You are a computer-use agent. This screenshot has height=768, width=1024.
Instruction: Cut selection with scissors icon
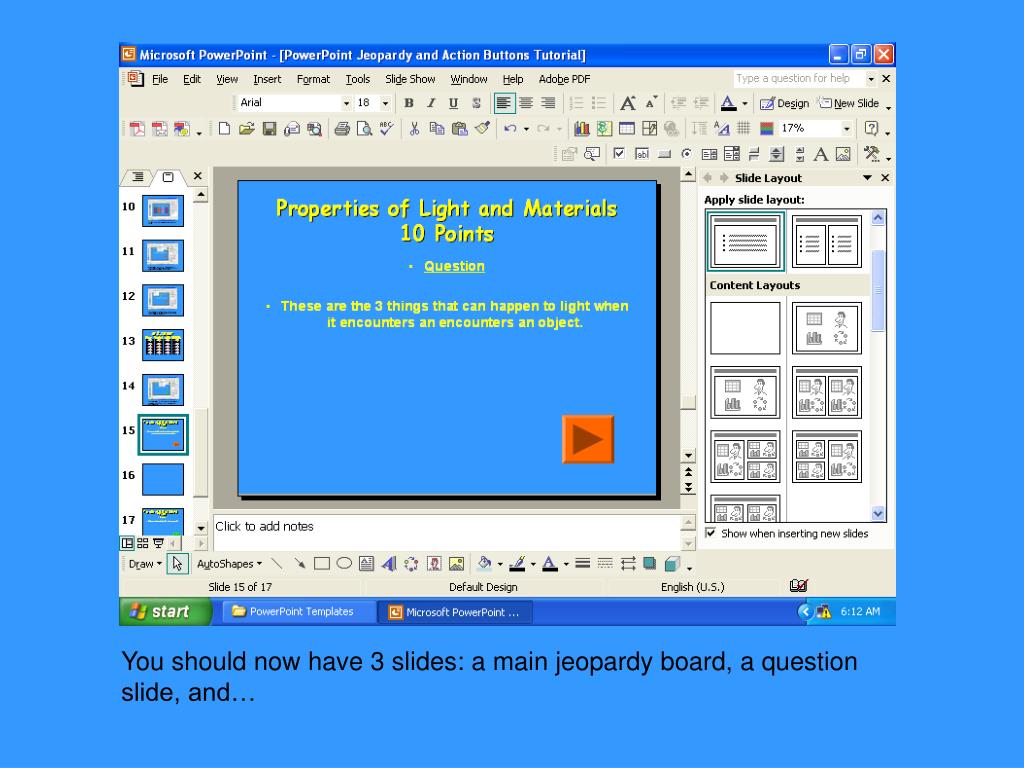coord(414,129)
